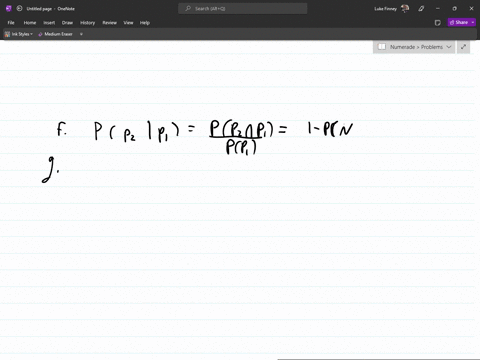Image resolution: width=480 pixels, height=360 pixels.
Task: Toggle full page view expand arrows
Action: 463,47
